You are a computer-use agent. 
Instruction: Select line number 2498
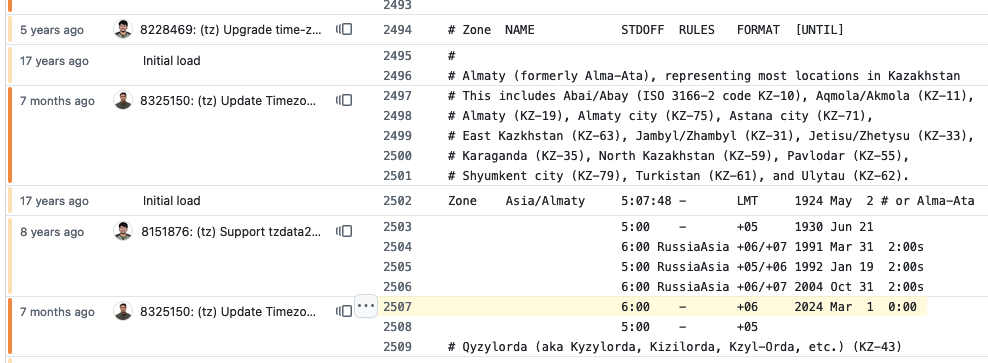pyautogui.click(x=397, y=116)
